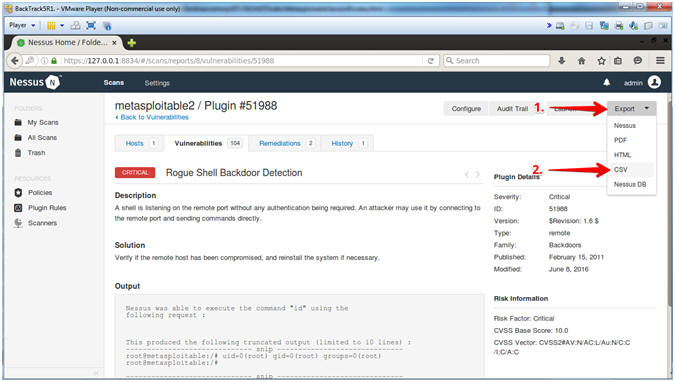The image size is (675, 382).
Task: Show the next vulnerability with right chevron
Action: pos(477,174)
